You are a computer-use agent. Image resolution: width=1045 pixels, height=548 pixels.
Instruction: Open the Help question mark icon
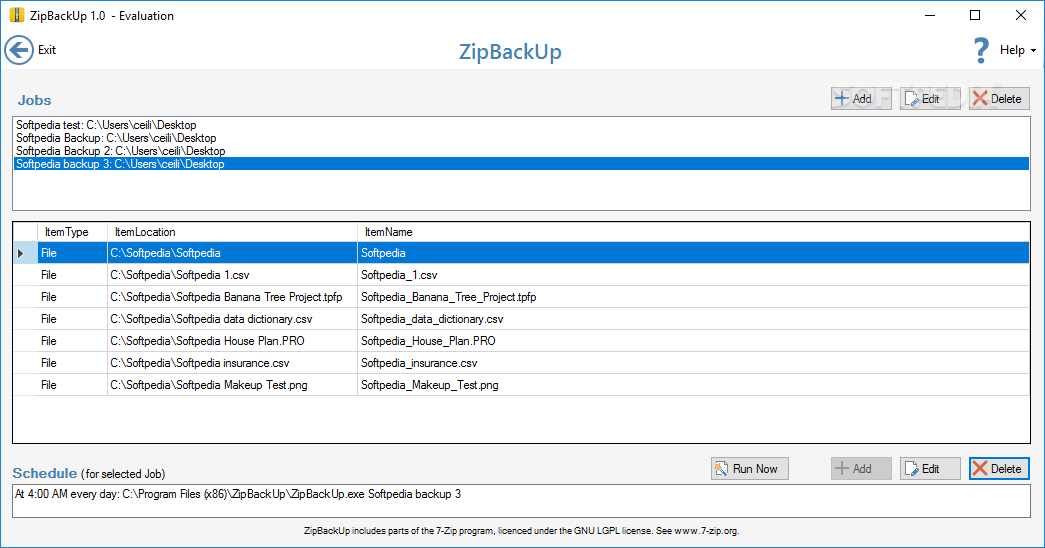pos(981,50)
